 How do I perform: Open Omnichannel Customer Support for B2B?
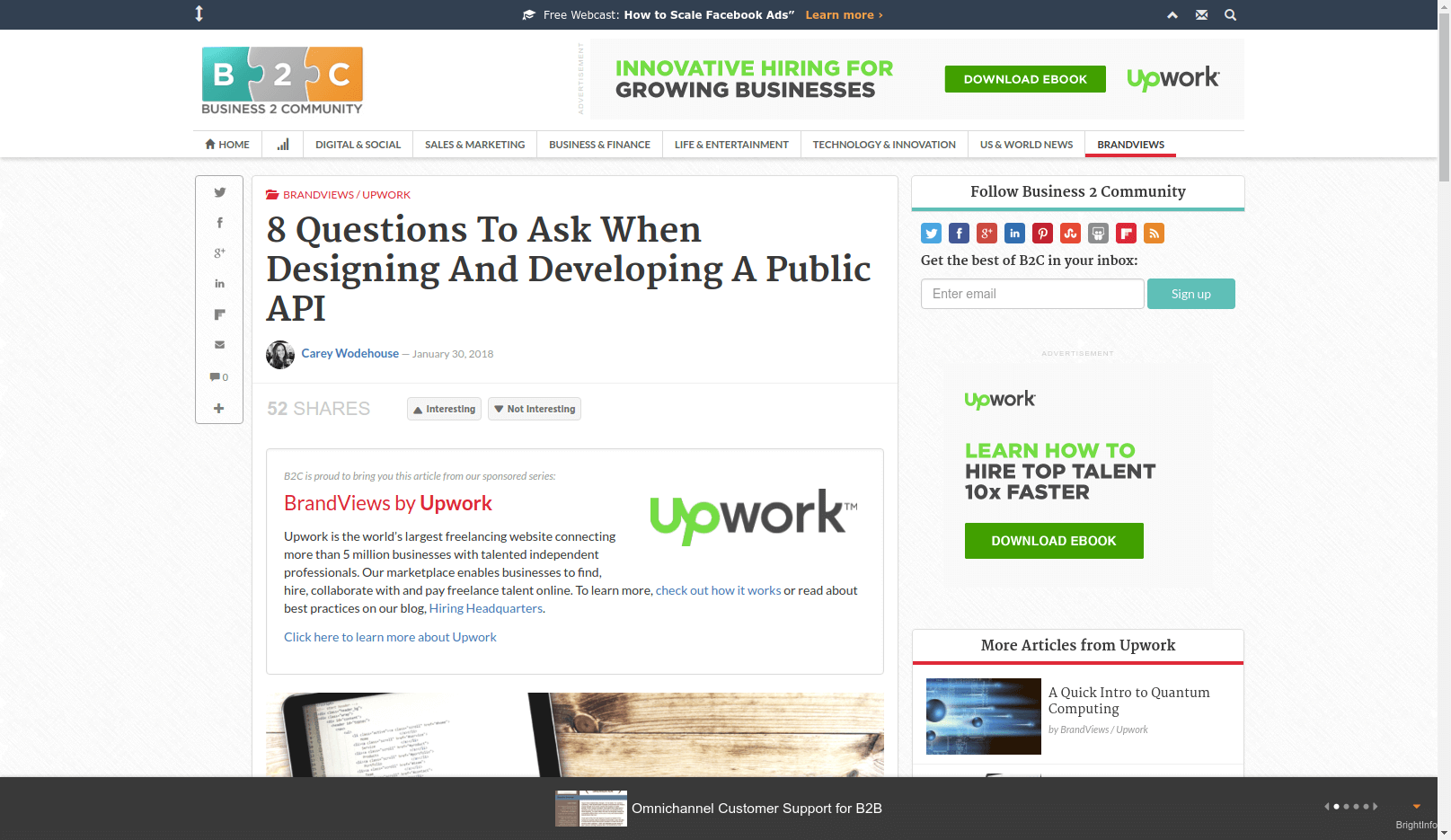[x=756, y=809]
